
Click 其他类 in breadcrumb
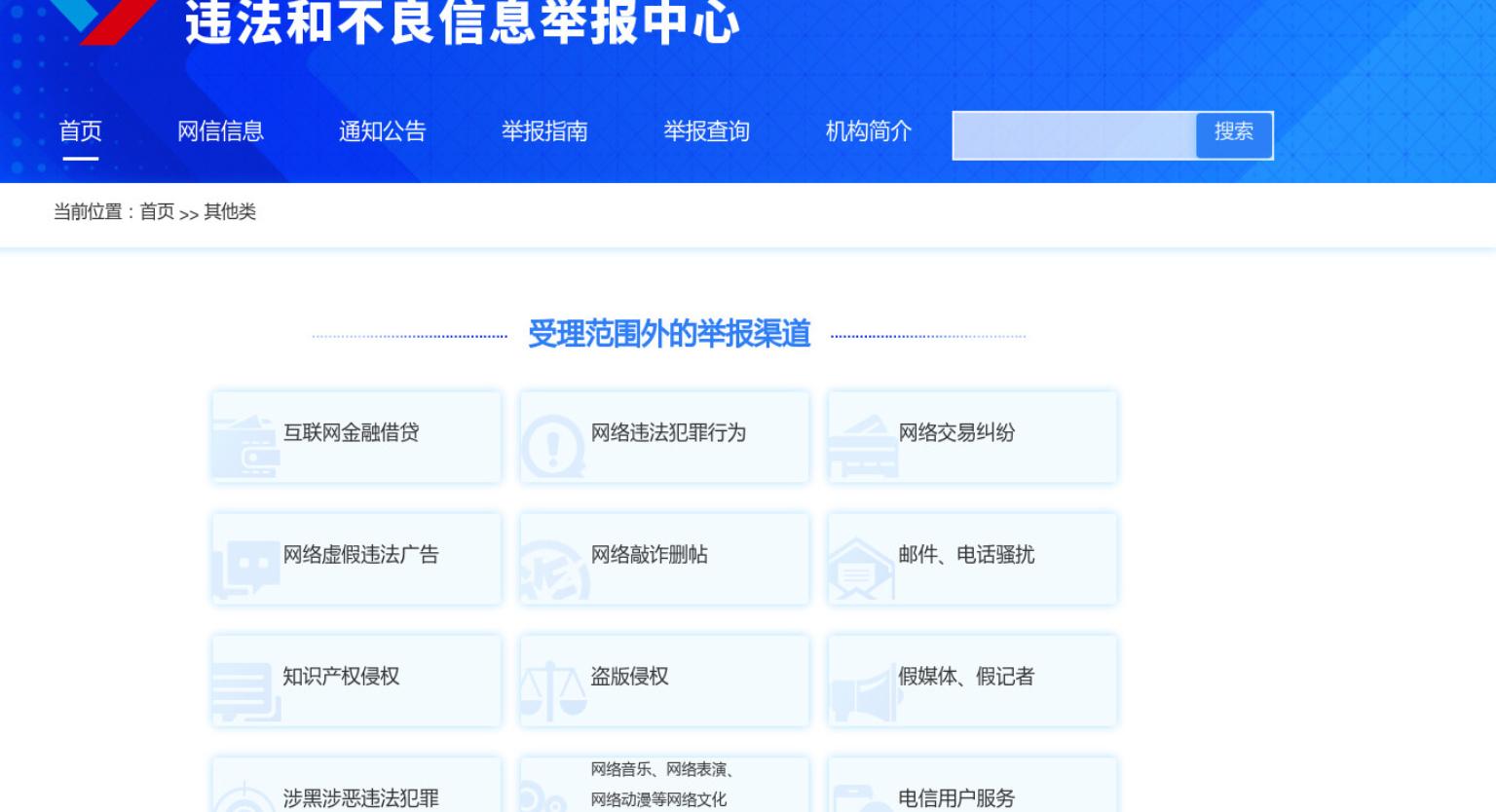(x=230, y=212)
